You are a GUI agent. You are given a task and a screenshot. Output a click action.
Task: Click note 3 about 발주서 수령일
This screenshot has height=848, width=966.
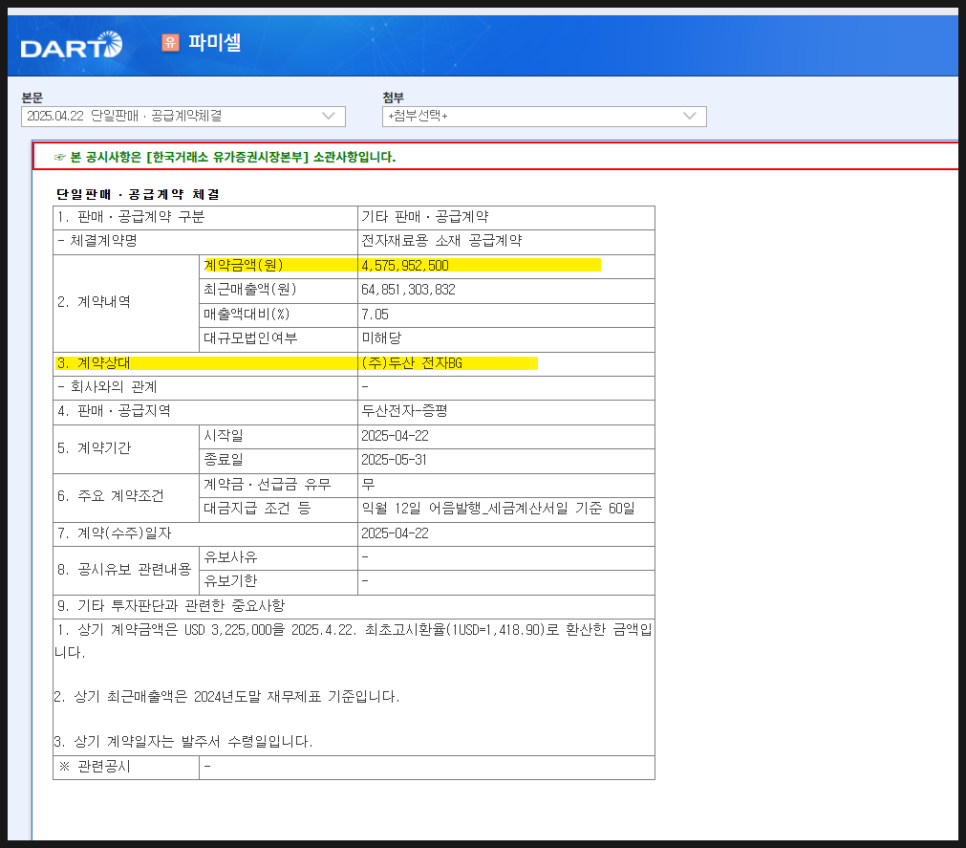tap(183, 741)
